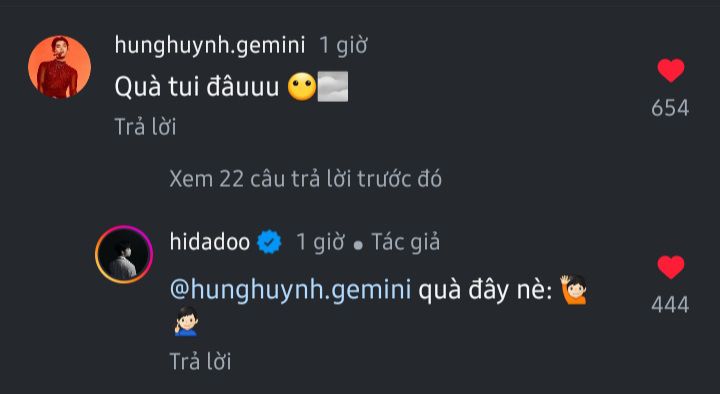
Task: Click the '1 giờ' timestamp beside hunghuynh.gemini
Action: tap(343, 46)
